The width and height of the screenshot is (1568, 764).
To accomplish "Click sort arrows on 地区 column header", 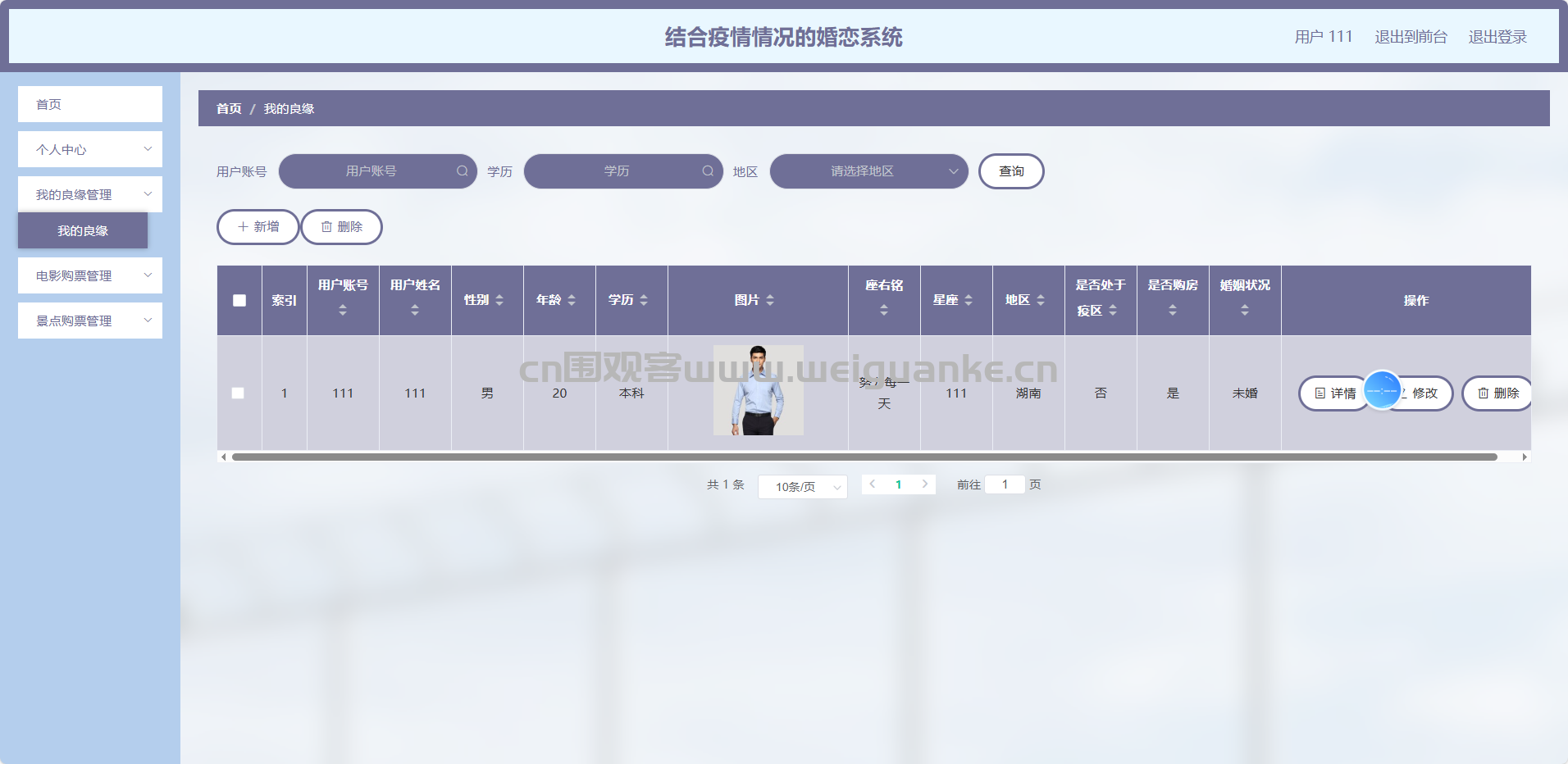I will (1041, 300).
